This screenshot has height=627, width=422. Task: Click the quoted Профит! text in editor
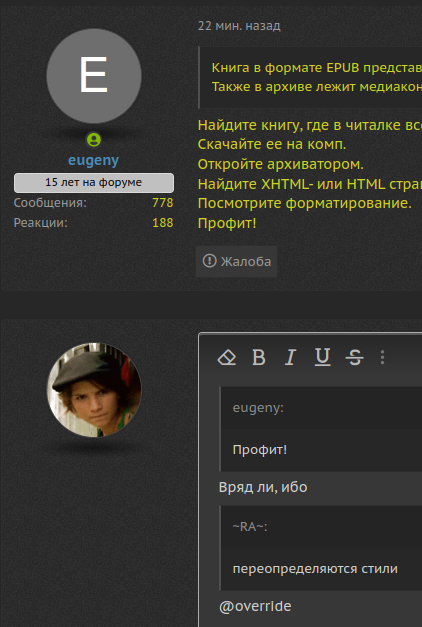(260, 450)
